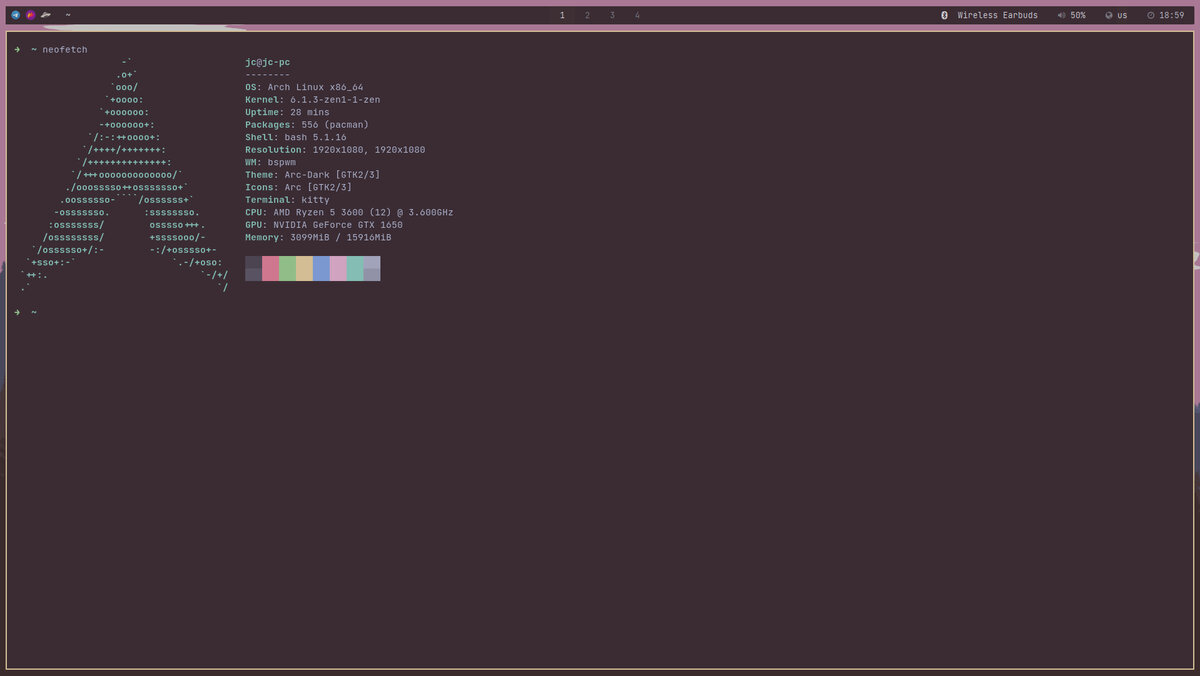Click the jc@jc-pc header line
This screenshot has width=1200, height=676.
(268, 62)
